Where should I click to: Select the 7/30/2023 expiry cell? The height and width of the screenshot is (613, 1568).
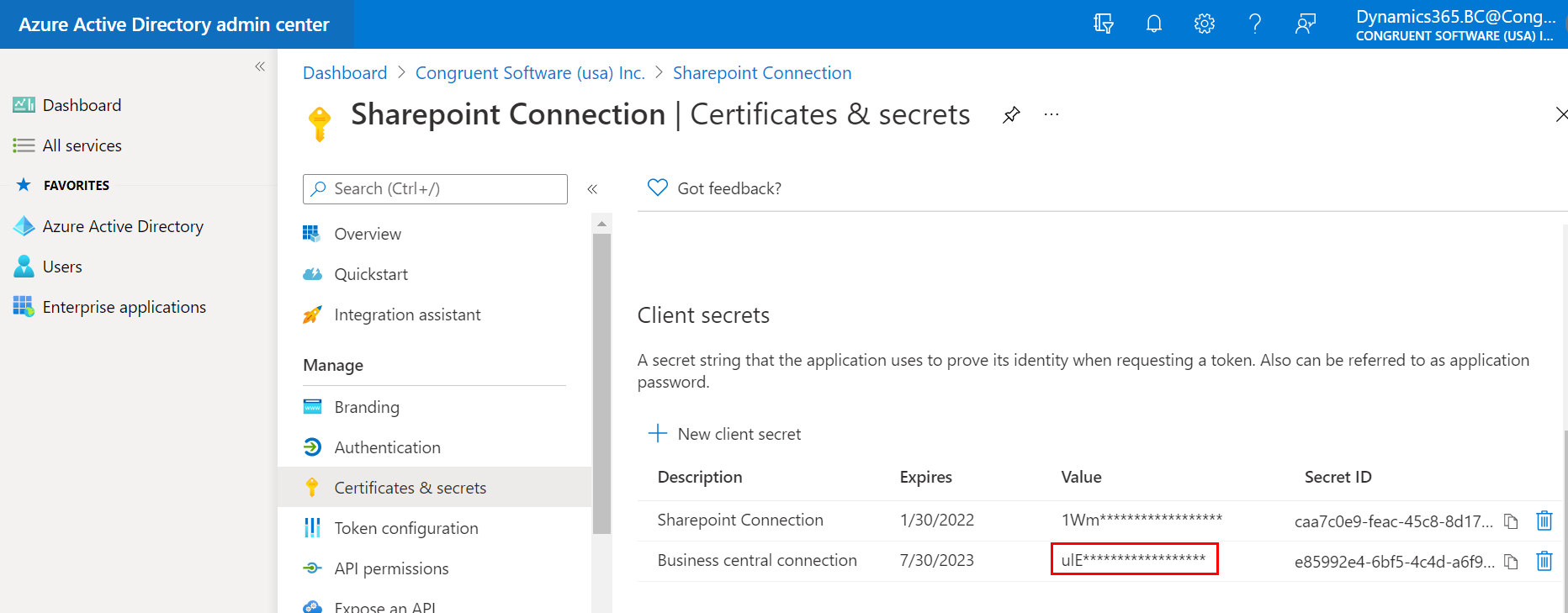937,561
